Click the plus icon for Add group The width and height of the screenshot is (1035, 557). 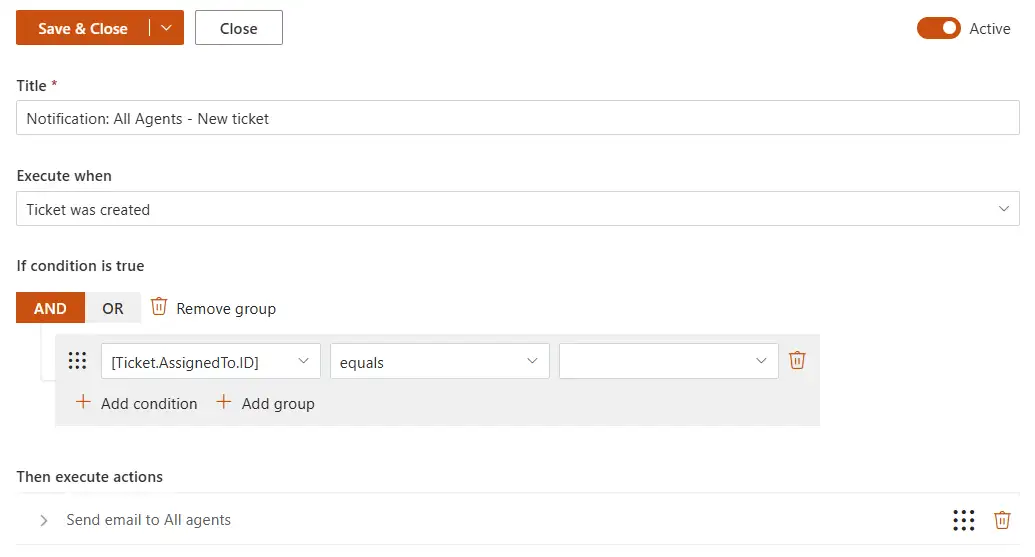coord(224,402)
